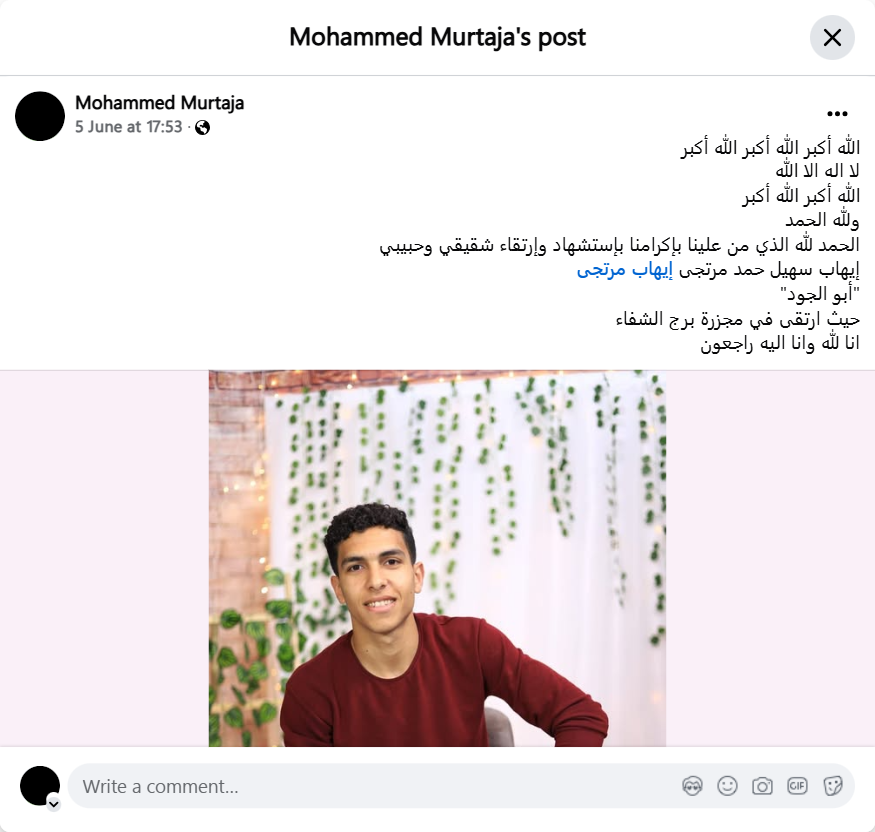
Task: Open the emoji picker in comment box
Action: click(727, 786)
